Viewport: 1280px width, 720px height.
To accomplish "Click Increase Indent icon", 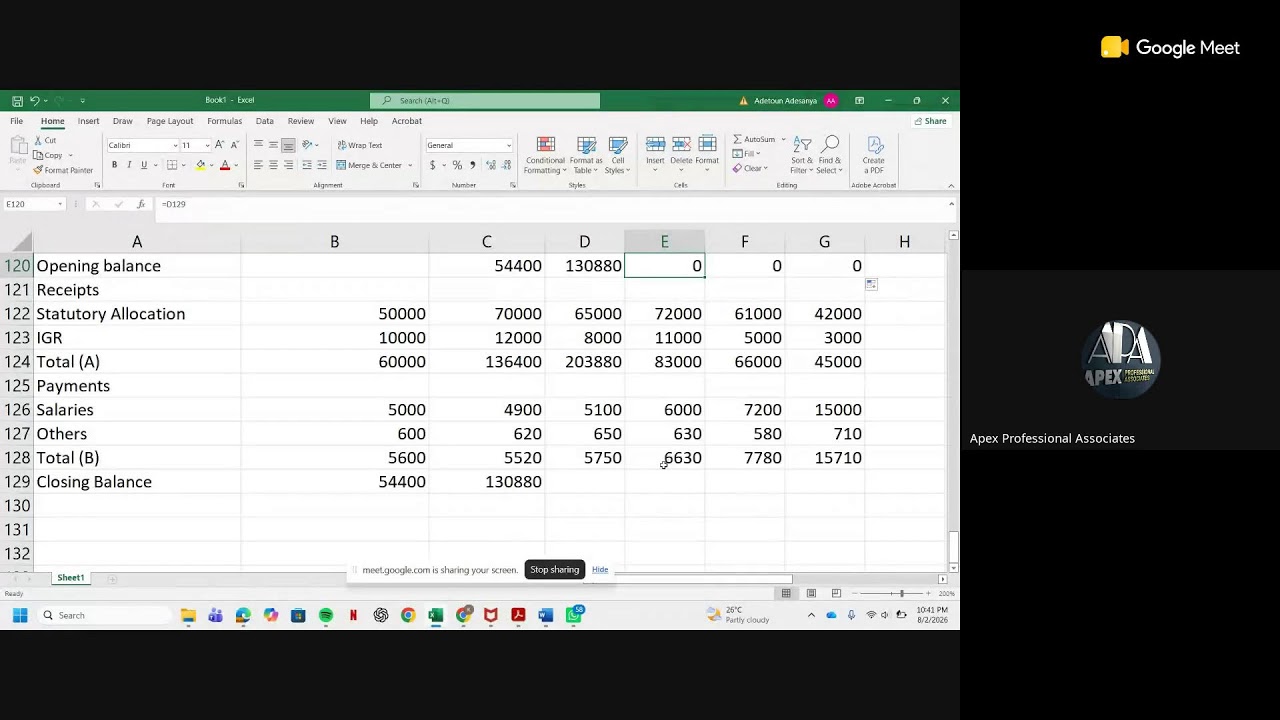I will click(x=322, y=165).
